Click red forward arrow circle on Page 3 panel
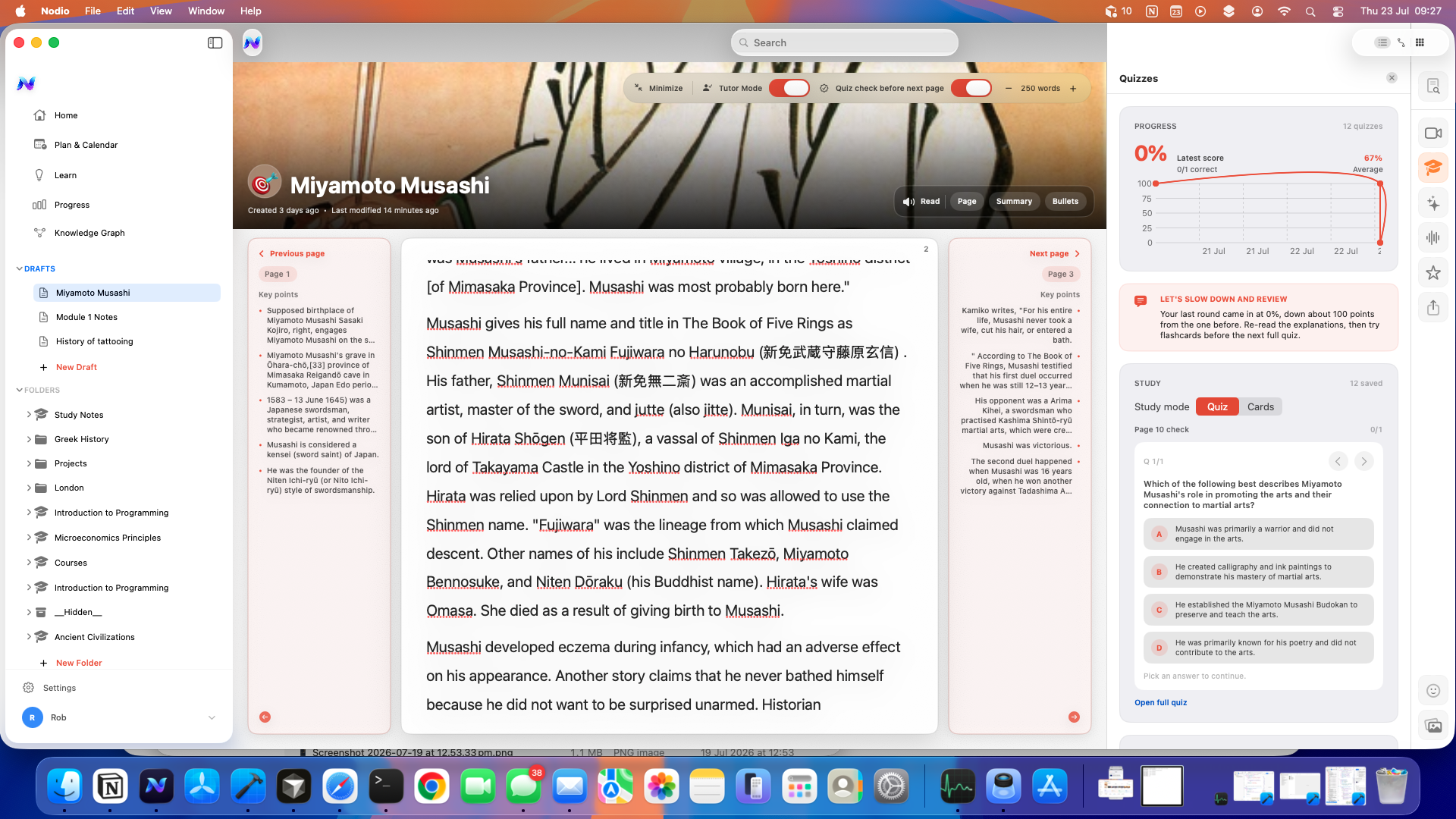 tap(1074, 717)
